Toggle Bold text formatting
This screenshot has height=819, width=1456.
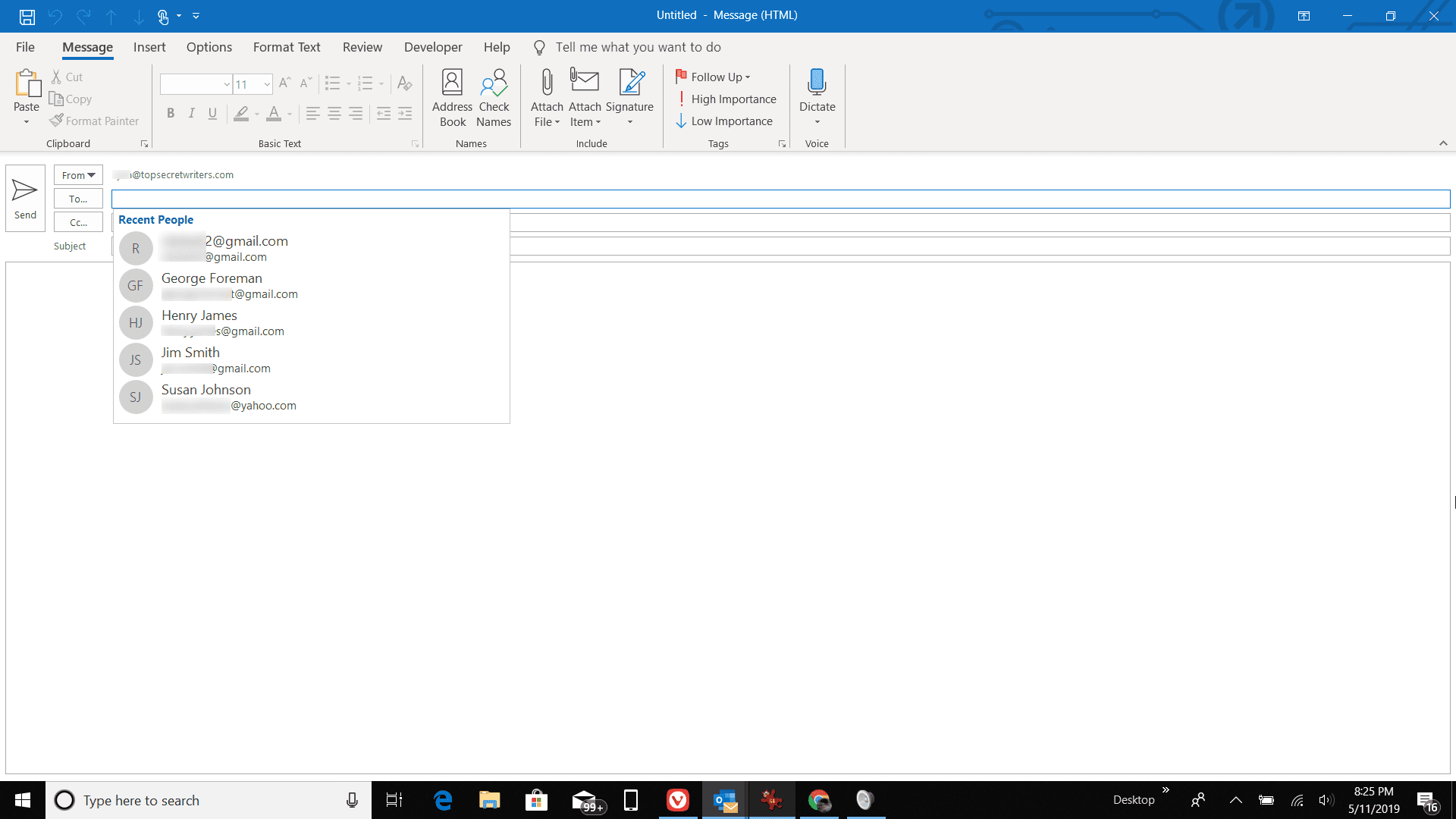point(170,113)
